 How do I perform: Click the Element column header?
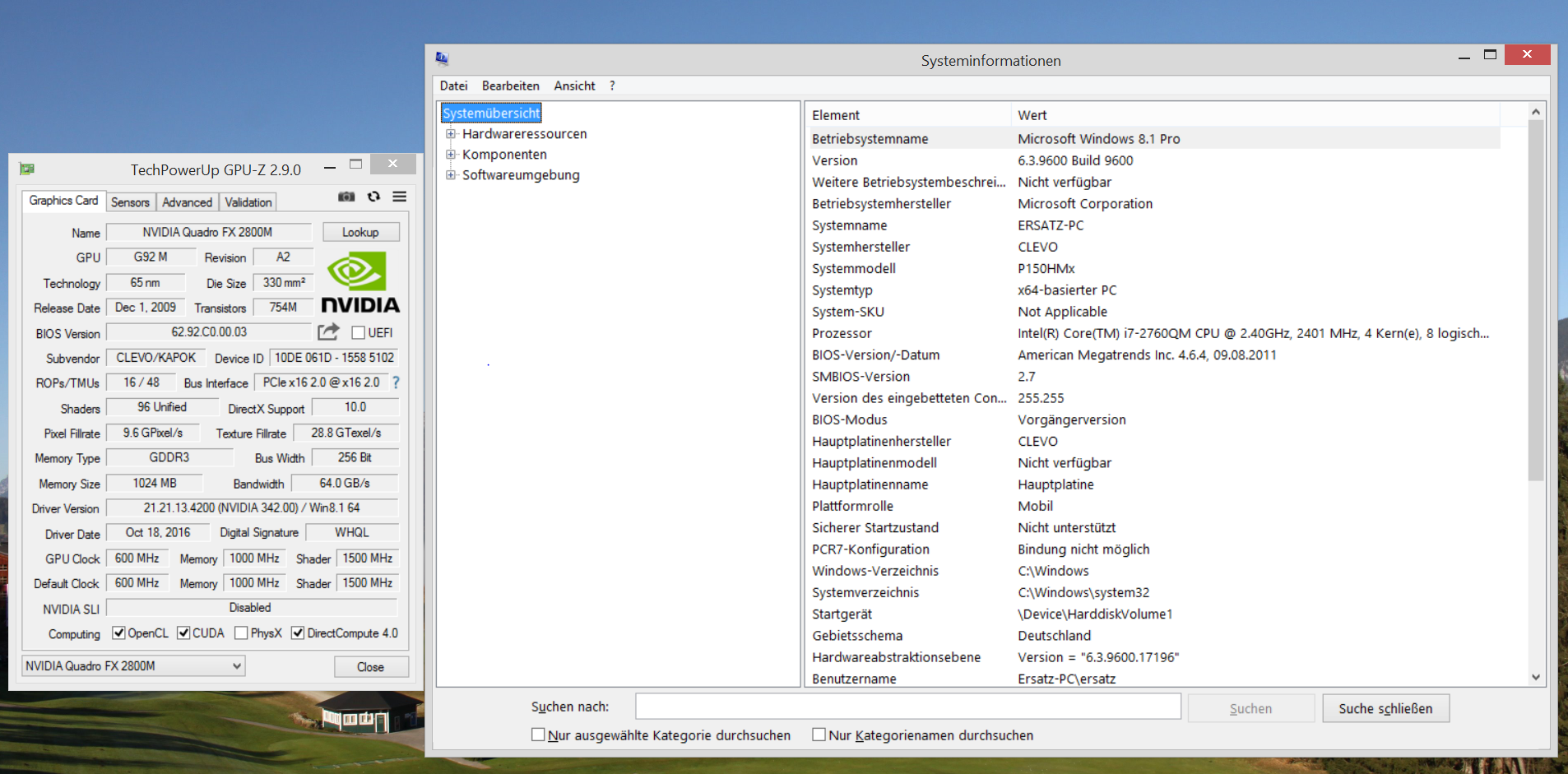point(907,115)
